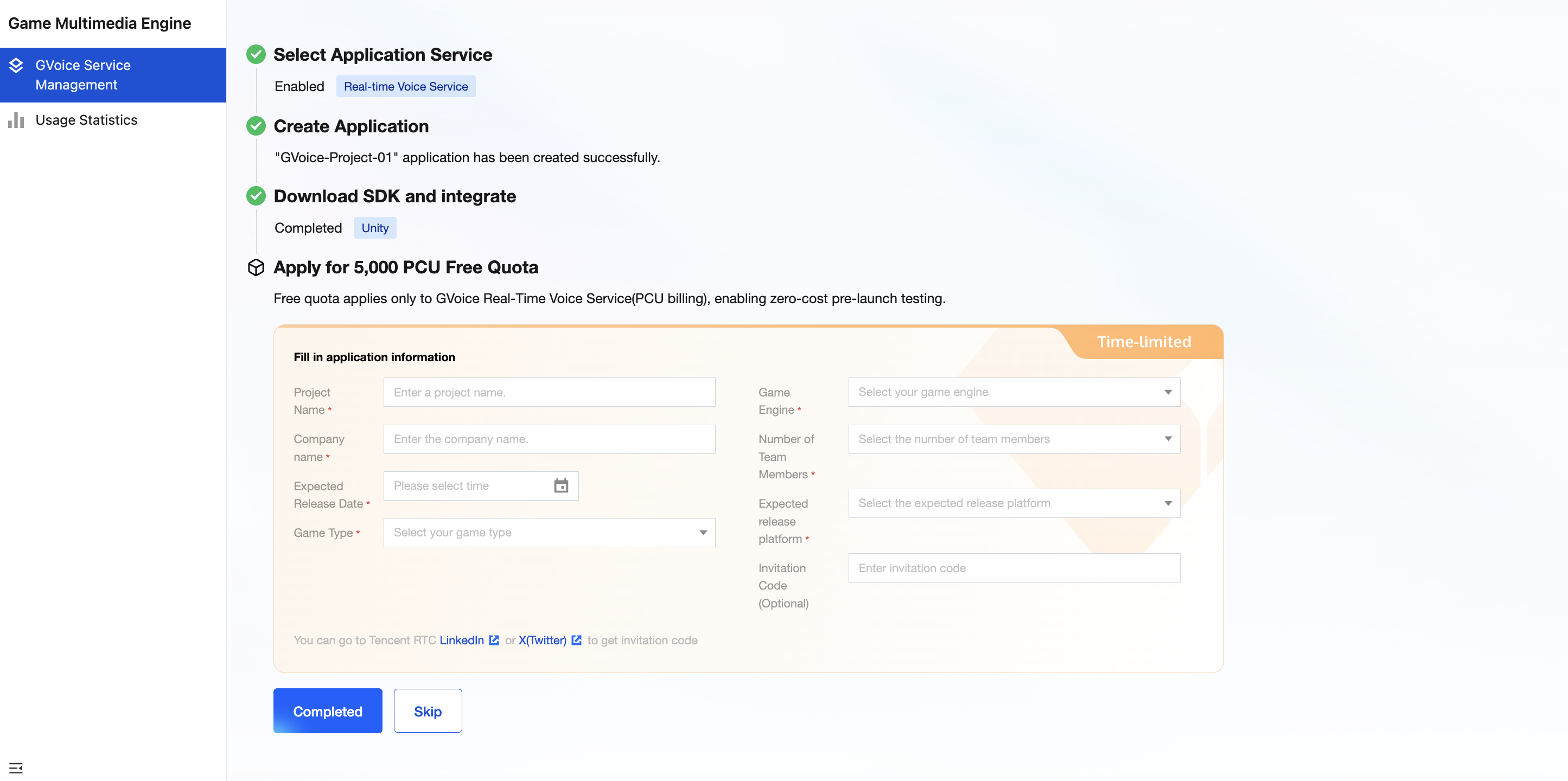The width and height of the screenshot is (1568, 781).
Task: Click the cube icon beside Apply for 5,000 PCU
Action: 256,267
